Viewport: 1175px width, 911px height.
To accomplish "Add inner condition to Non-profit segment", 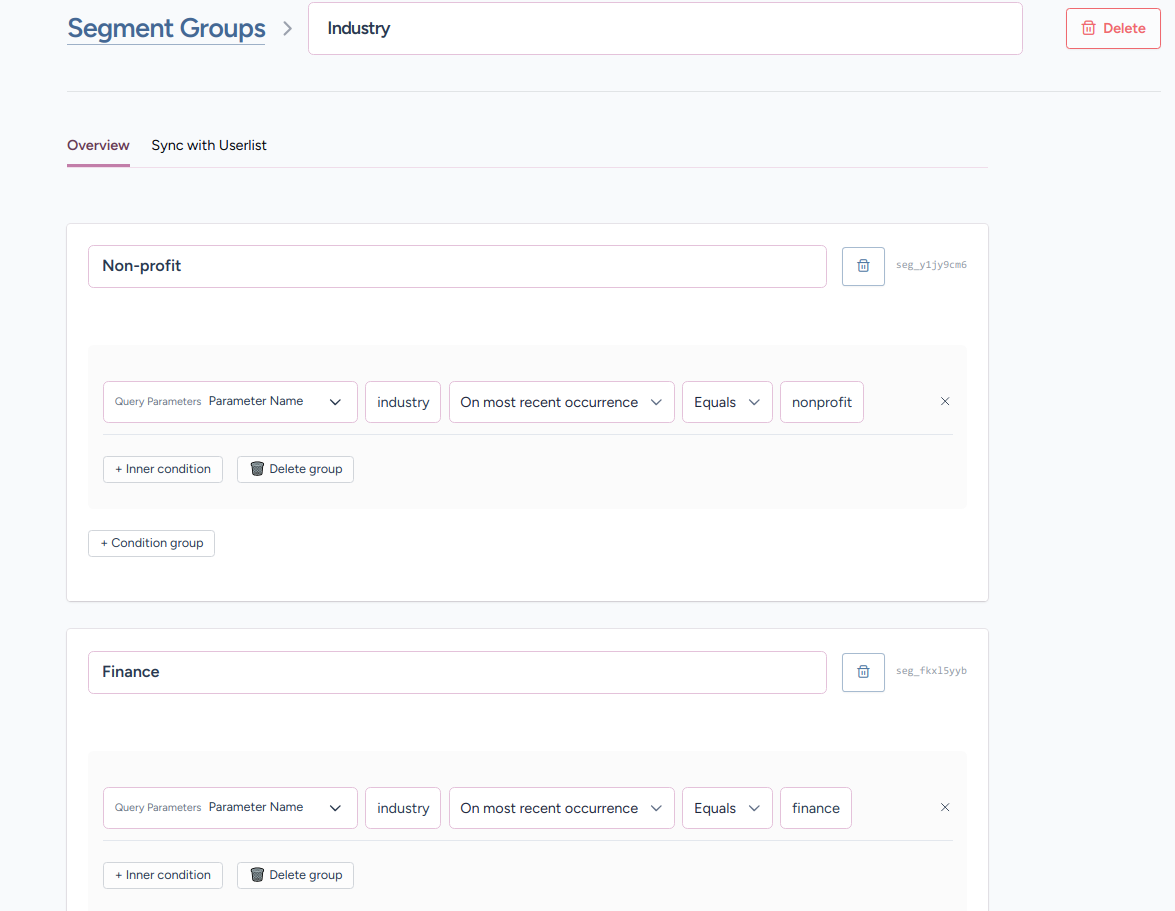I will pyautogui.click(x=163, y=469).
